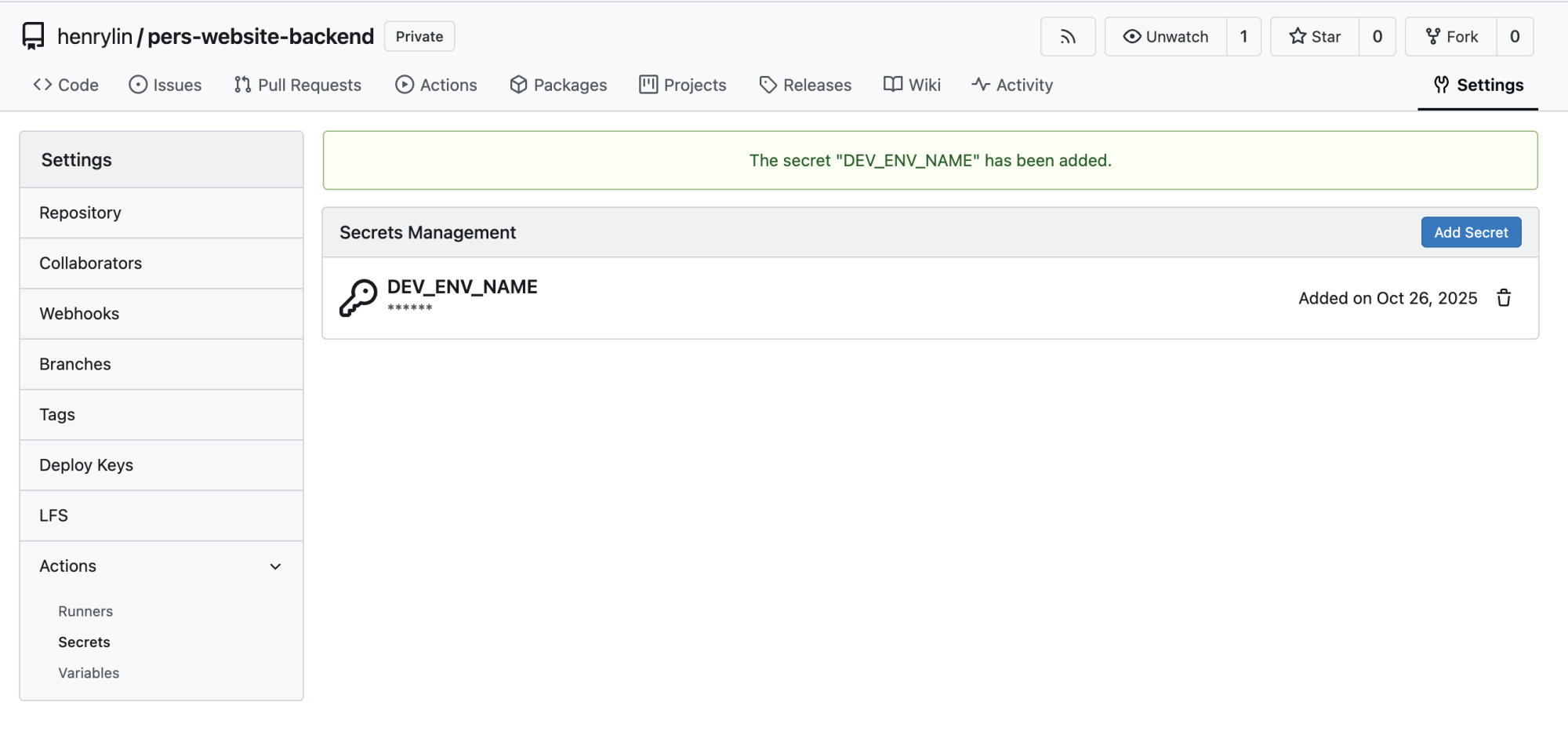
Task: Switch to the Actions tab in header
Action: tap(436, 85)
